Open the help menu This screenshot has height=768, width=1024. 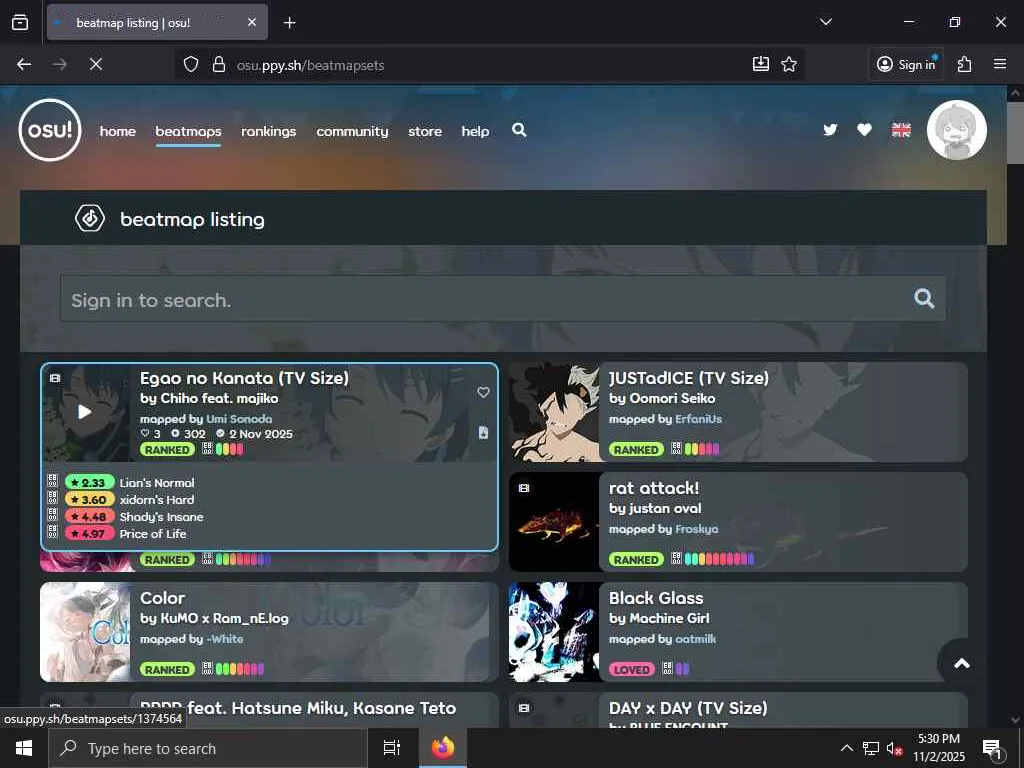(475, 131)
